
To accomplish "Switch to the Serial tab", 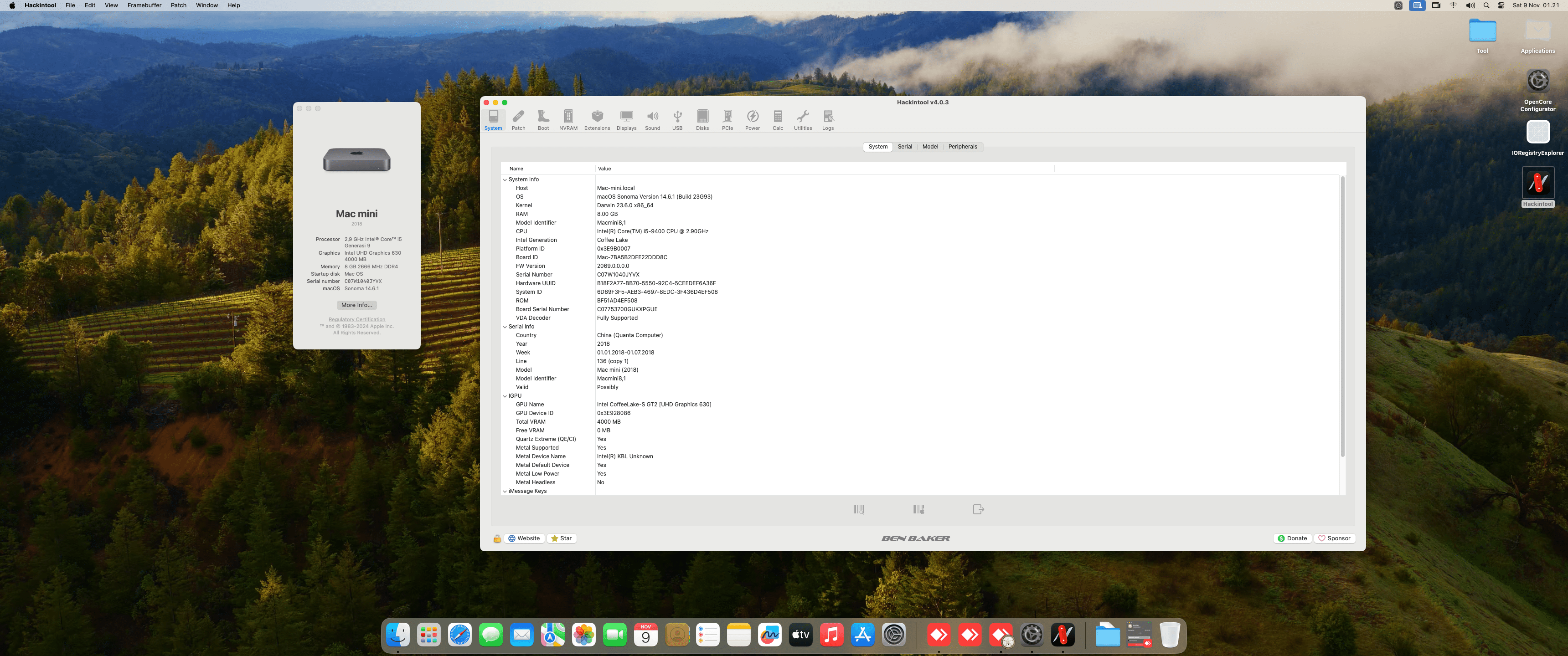I will tap(904, 147).
